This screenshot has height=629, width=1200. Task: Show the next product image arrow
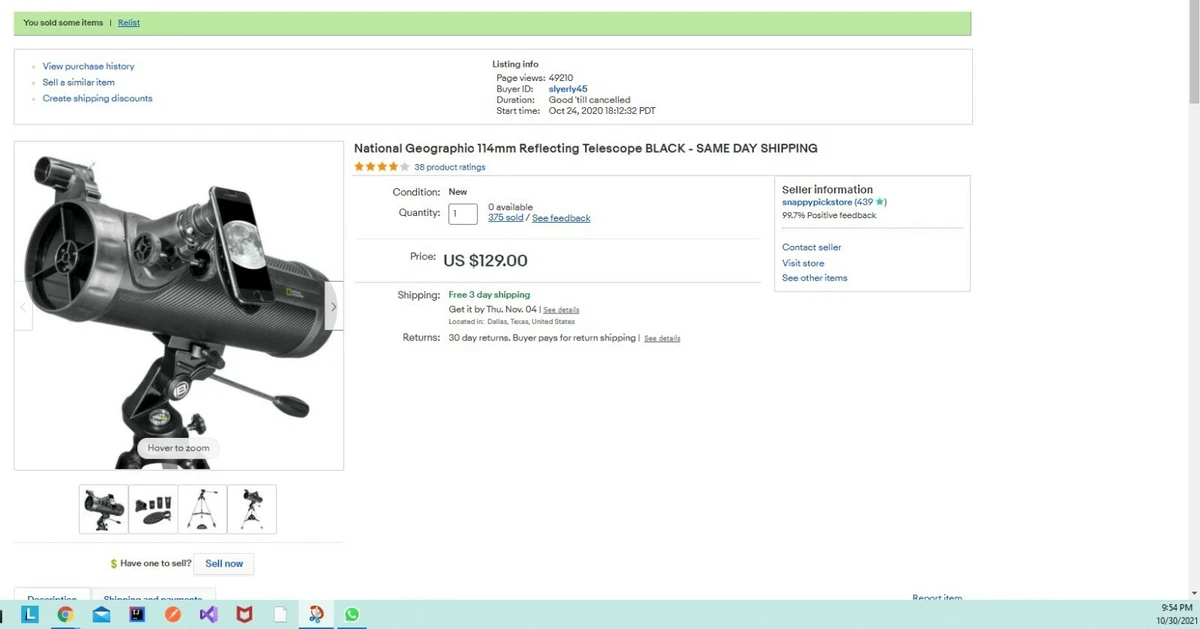(x=334, y=307)
